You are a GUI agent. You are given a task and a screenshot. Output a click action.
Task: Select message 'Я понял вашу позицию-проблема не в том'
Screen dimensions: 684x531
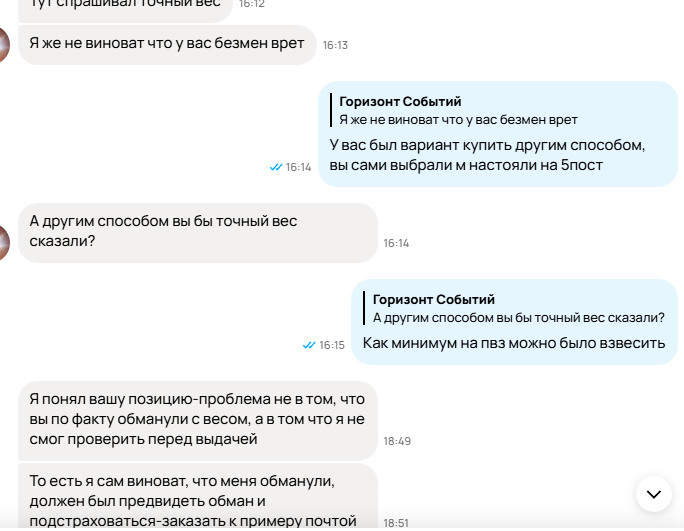(198, 421)
